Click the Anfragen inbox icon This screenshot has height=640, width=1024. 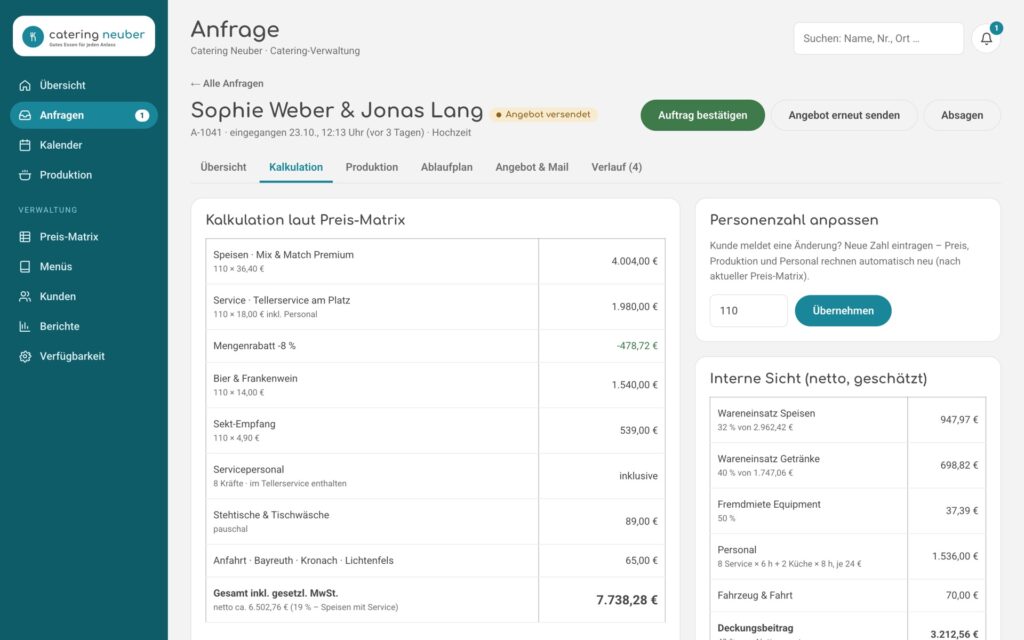[25, 115]
